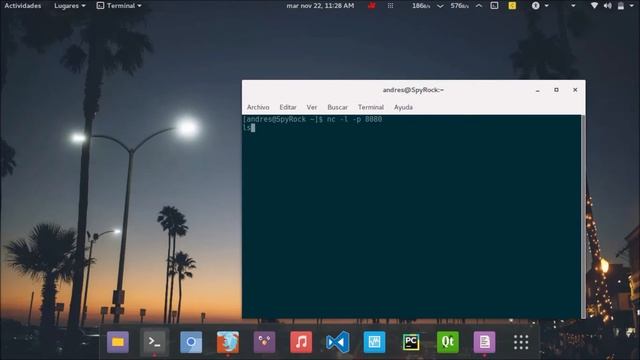Viewport: 640px width, 360px height.
Task: Maximize the terminal window
Action: [x=556, y=90]
